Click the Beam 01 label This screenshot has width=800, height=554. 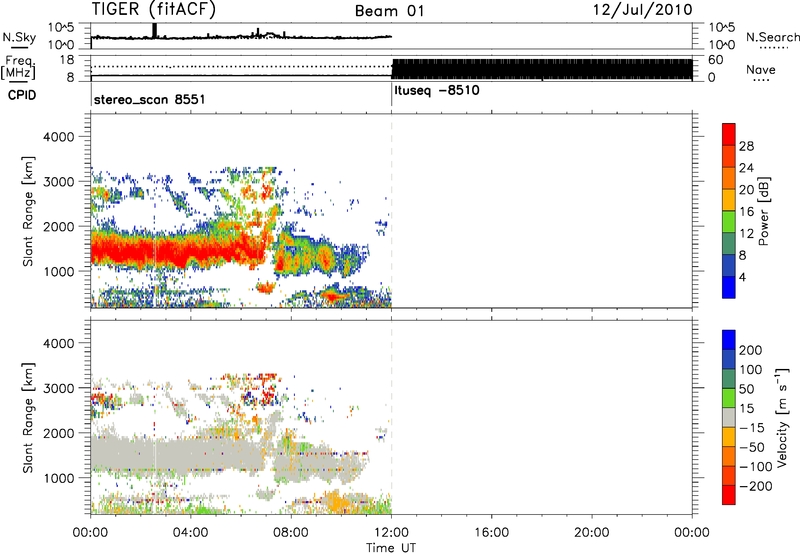pyautogui.click(x=389, y=11)
